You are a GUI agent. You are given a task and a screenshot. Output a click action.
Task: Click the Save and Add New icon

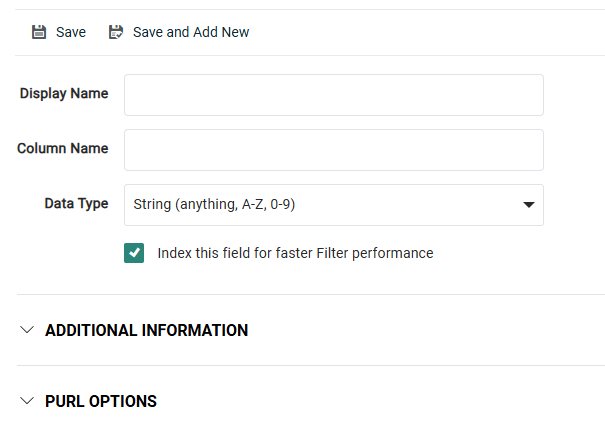[116, 32]
